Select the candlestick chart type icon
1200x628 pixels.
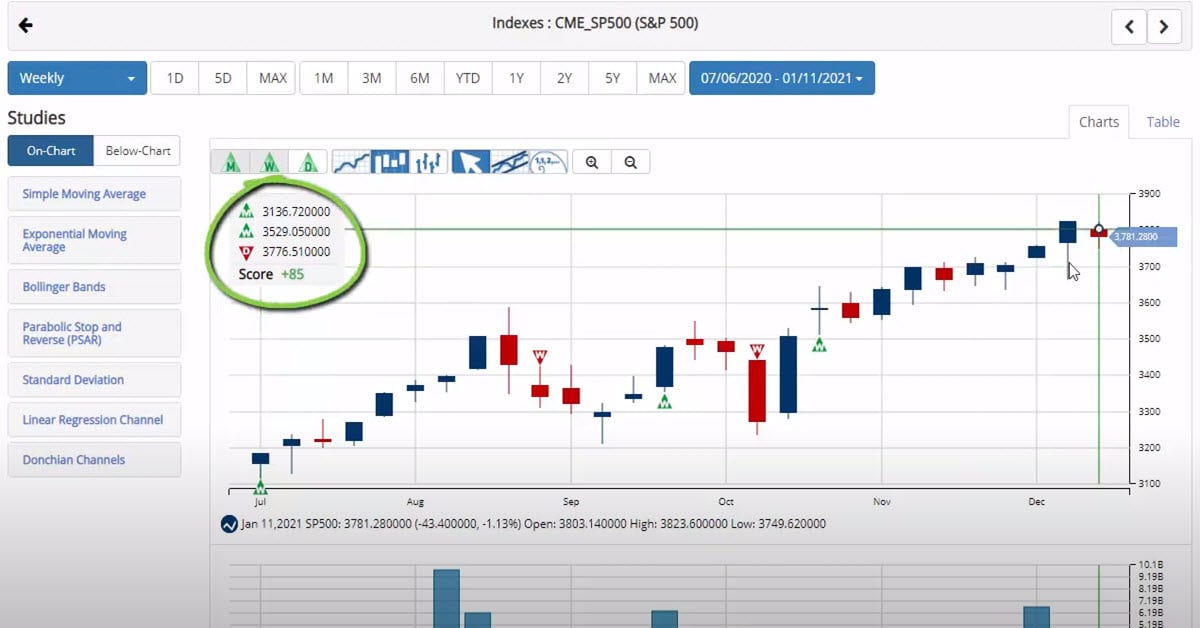tap(390, 162)
